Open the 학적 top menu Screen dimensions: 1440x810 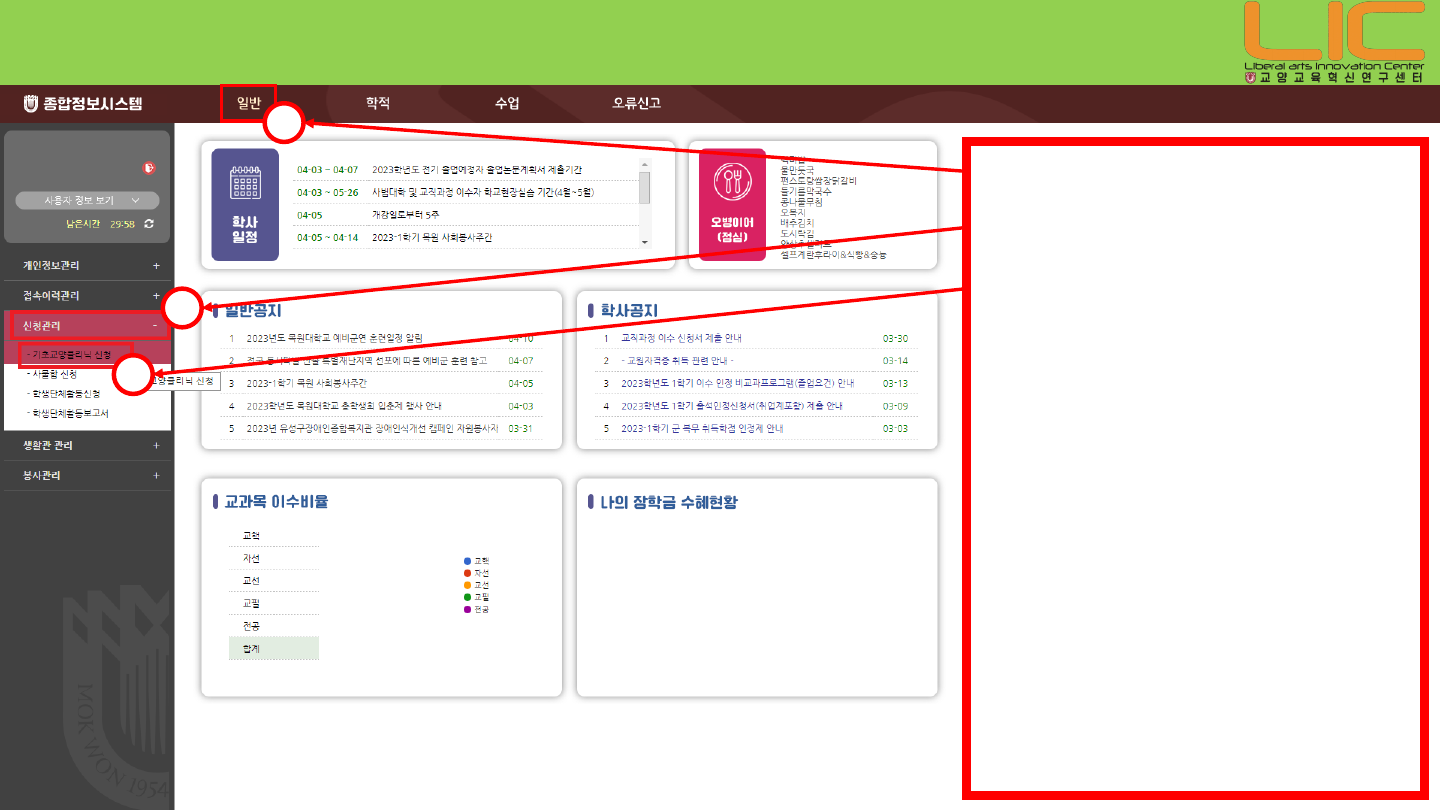(377, 103)
